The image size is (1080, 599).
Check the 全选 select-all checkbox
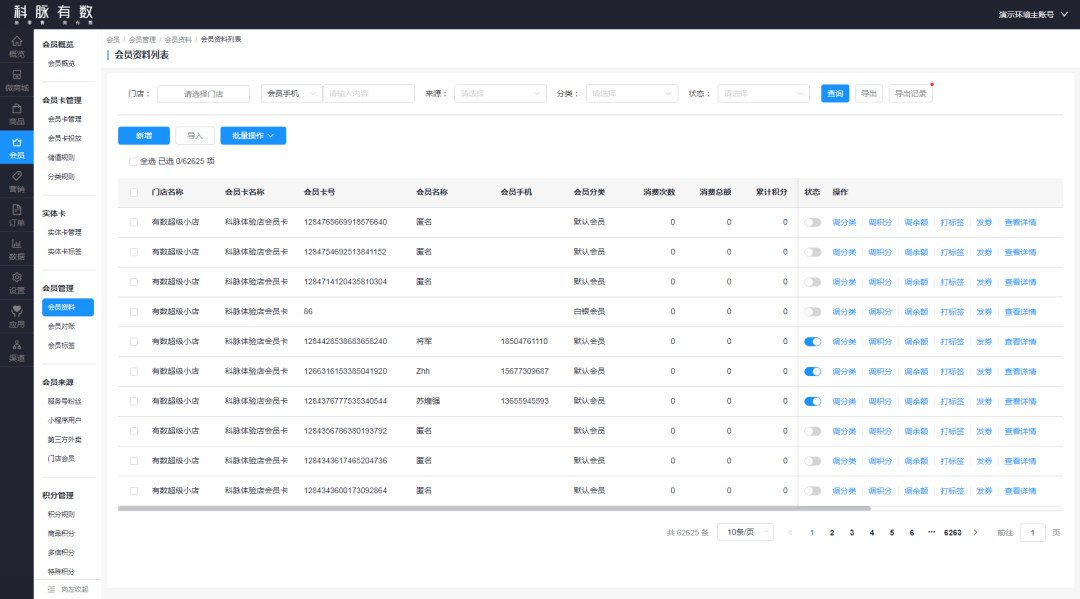tap(133, 161)
